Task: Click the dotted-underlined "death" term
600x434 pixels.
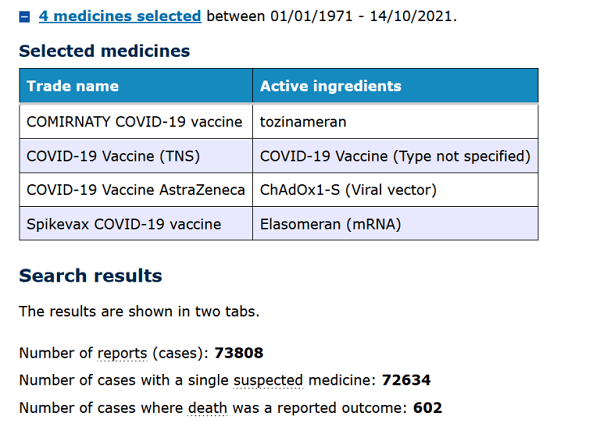Action: coord(208,407)
